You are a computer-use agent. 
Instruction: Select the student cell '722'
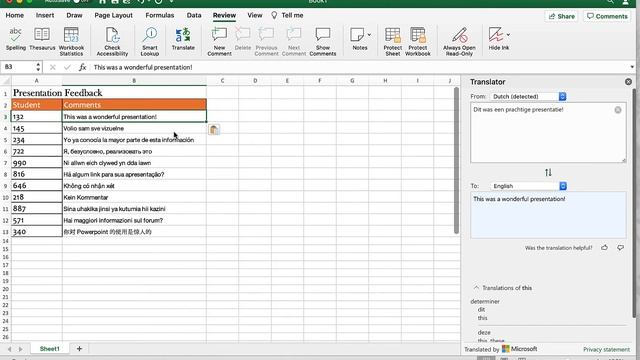(x=36, y=151)
